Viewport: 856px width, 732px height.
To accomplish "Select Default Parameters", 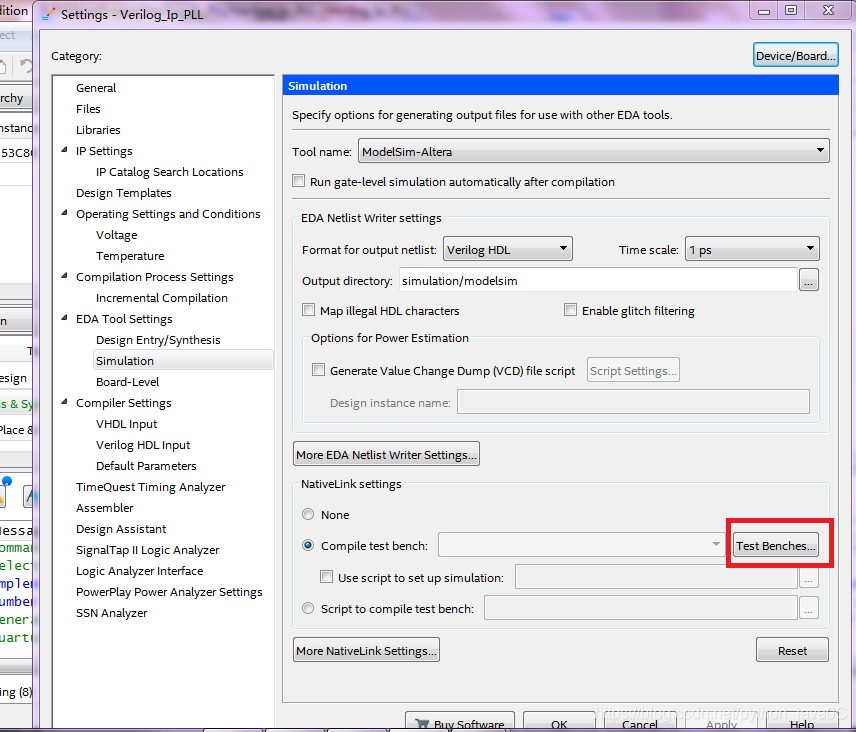I will point(146,466).
